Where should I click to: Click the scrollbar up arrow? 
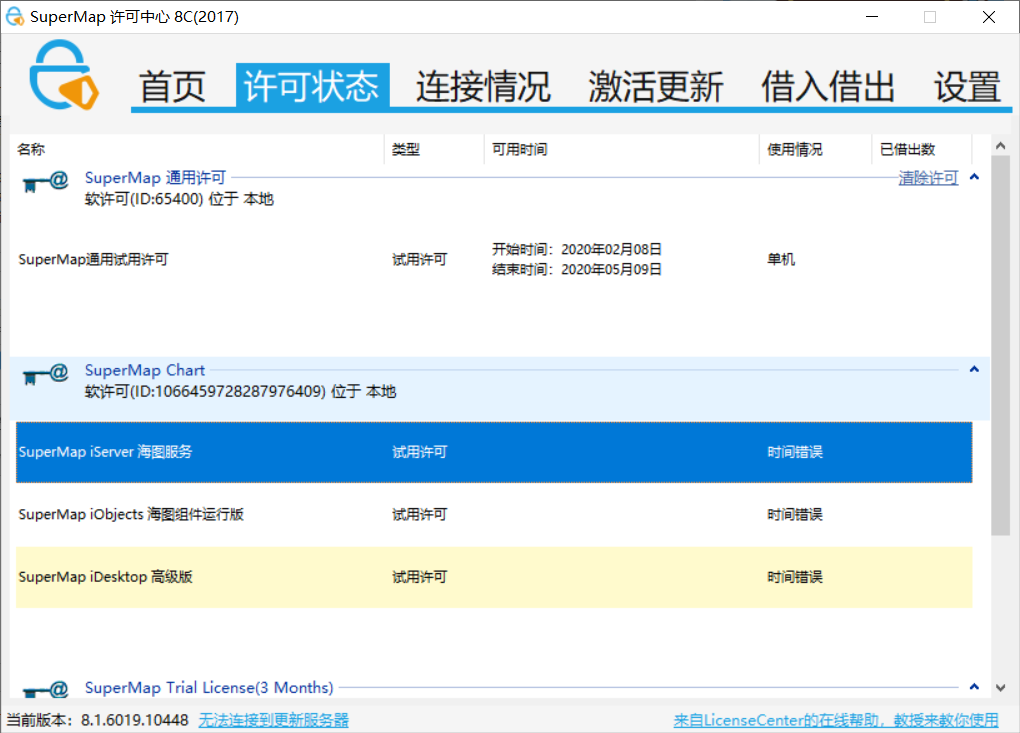point(1000,146)
